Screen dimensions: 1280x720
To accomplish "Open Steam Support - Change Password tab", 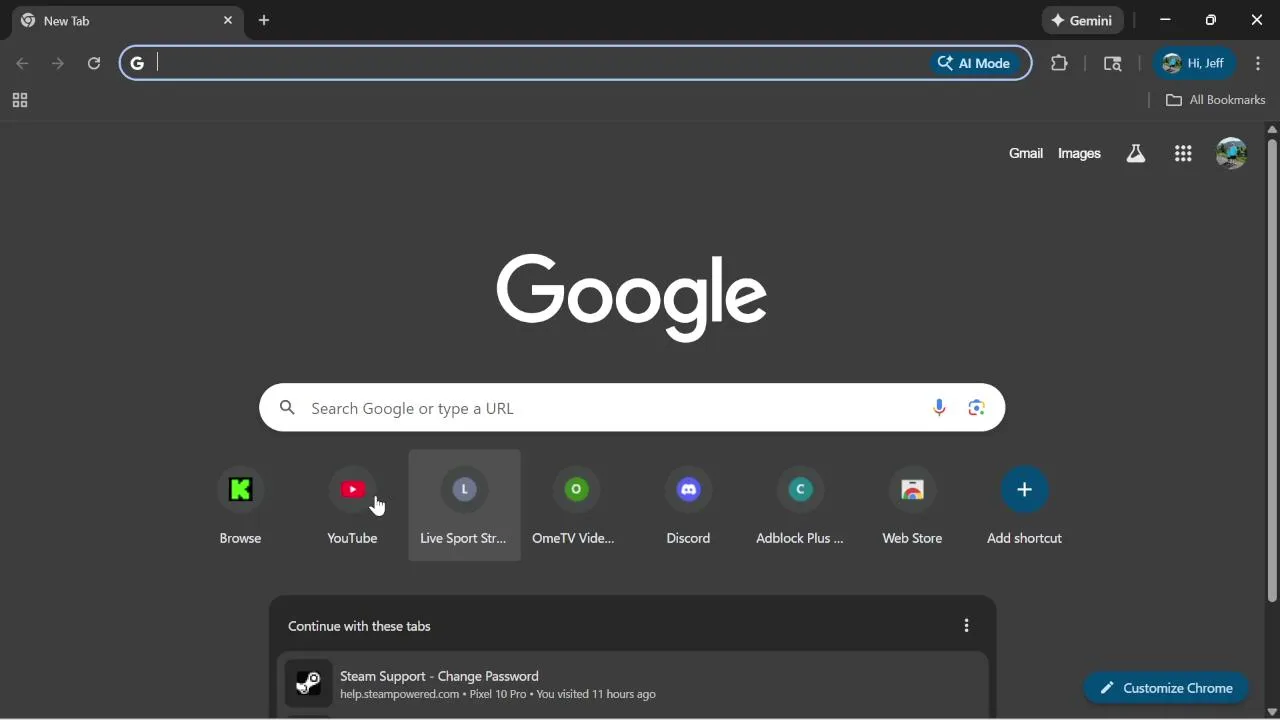I will pos(632,684).
